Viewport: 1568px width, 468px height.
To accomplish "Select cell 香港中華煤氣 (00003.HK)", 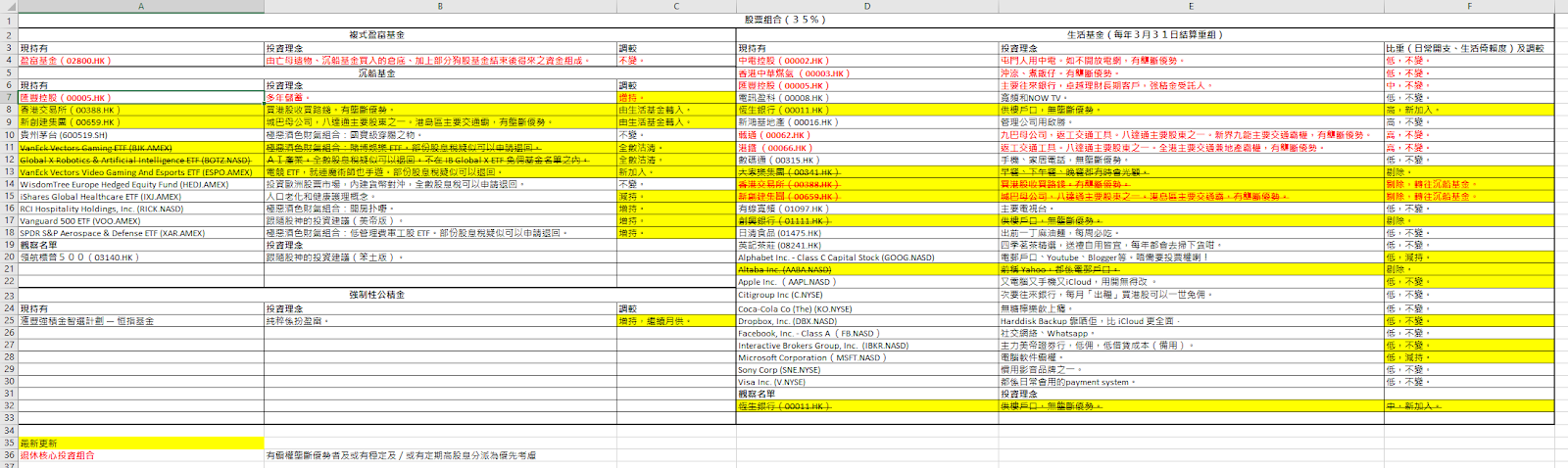I will point(867,73).
